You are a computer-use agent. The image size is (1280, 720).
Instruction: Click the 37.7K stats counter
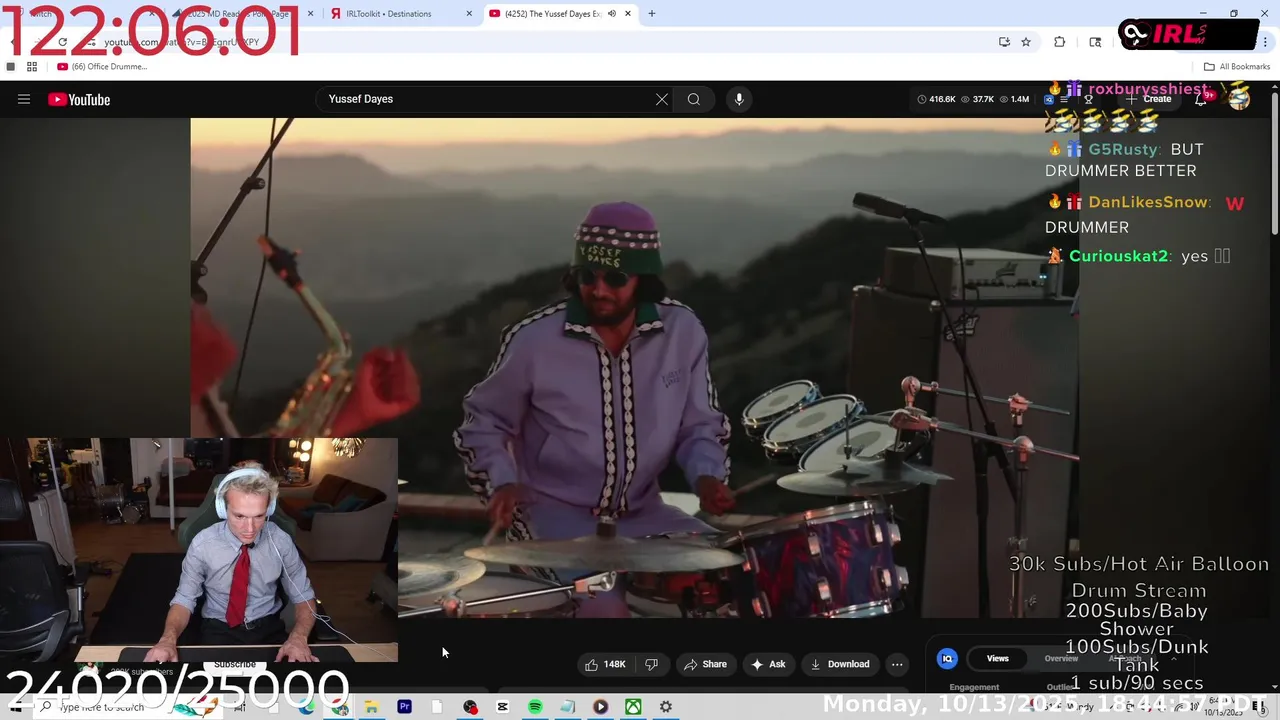(977, 99)
